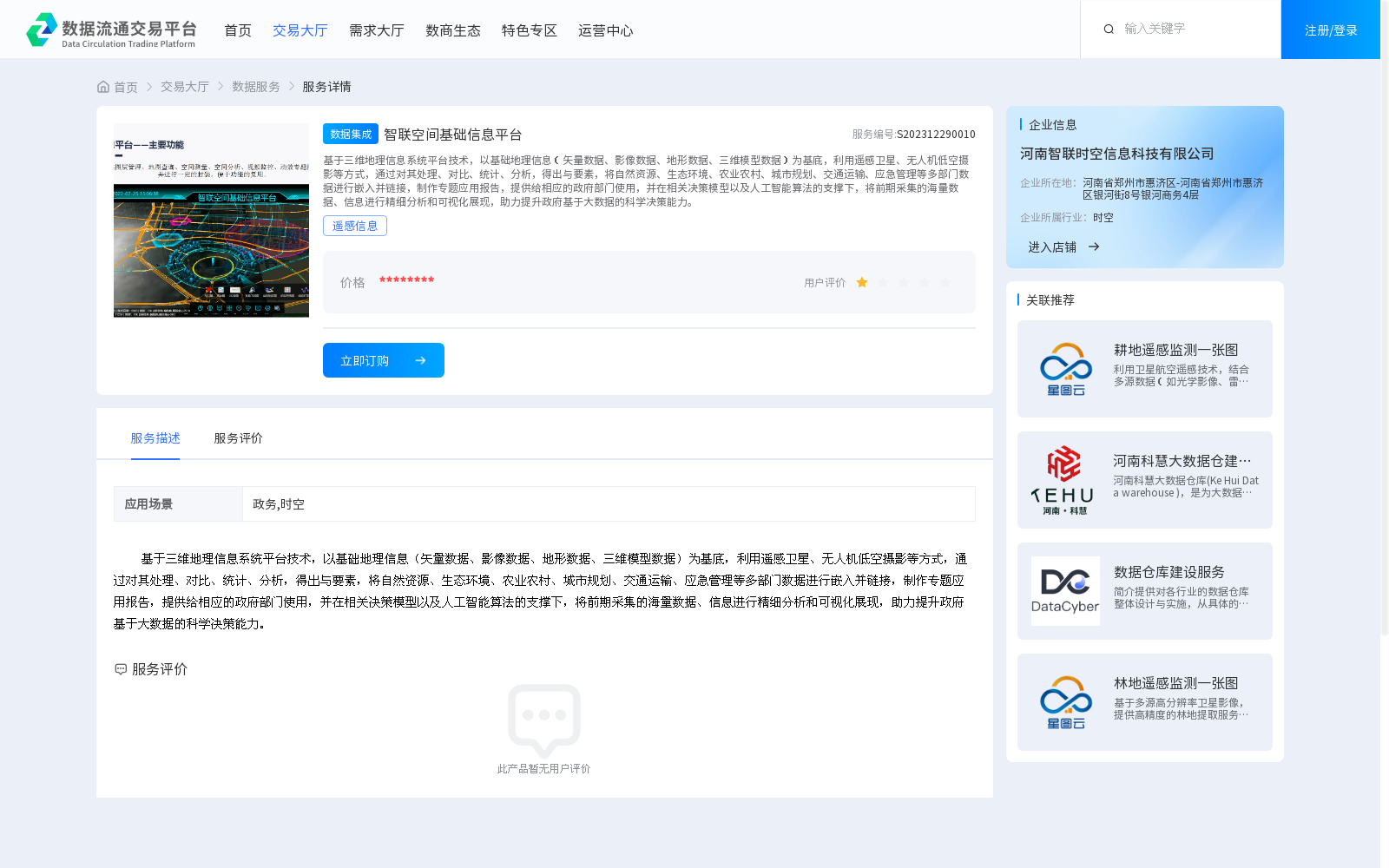Go to 首页 in breadcrumb
This screenshot has width=1389, height=868.
pyautogui.click(x=126, y=87)
